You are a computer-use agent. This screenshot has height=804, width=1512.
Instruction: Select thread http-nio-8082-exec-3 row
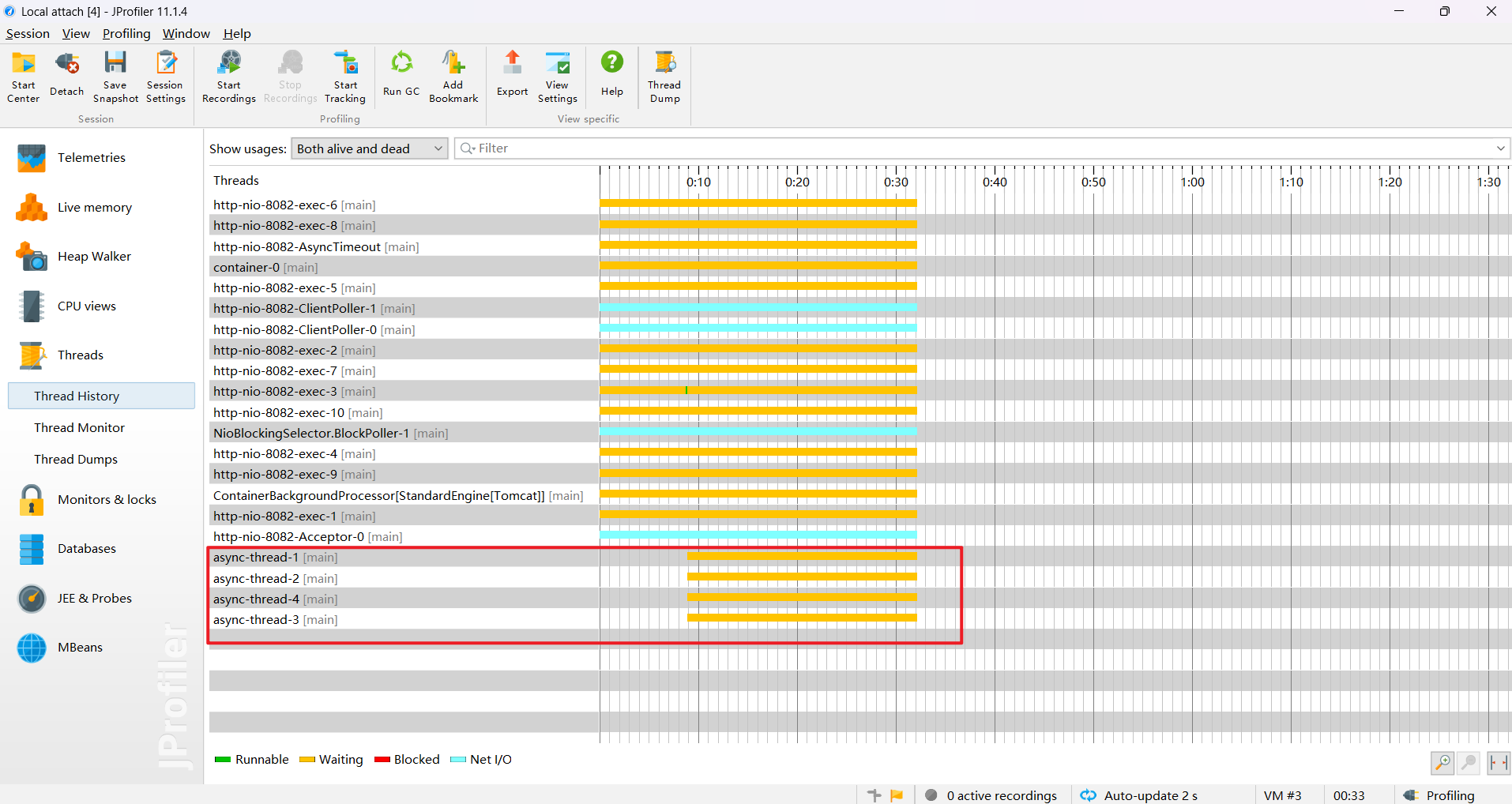tap(404, 391)
